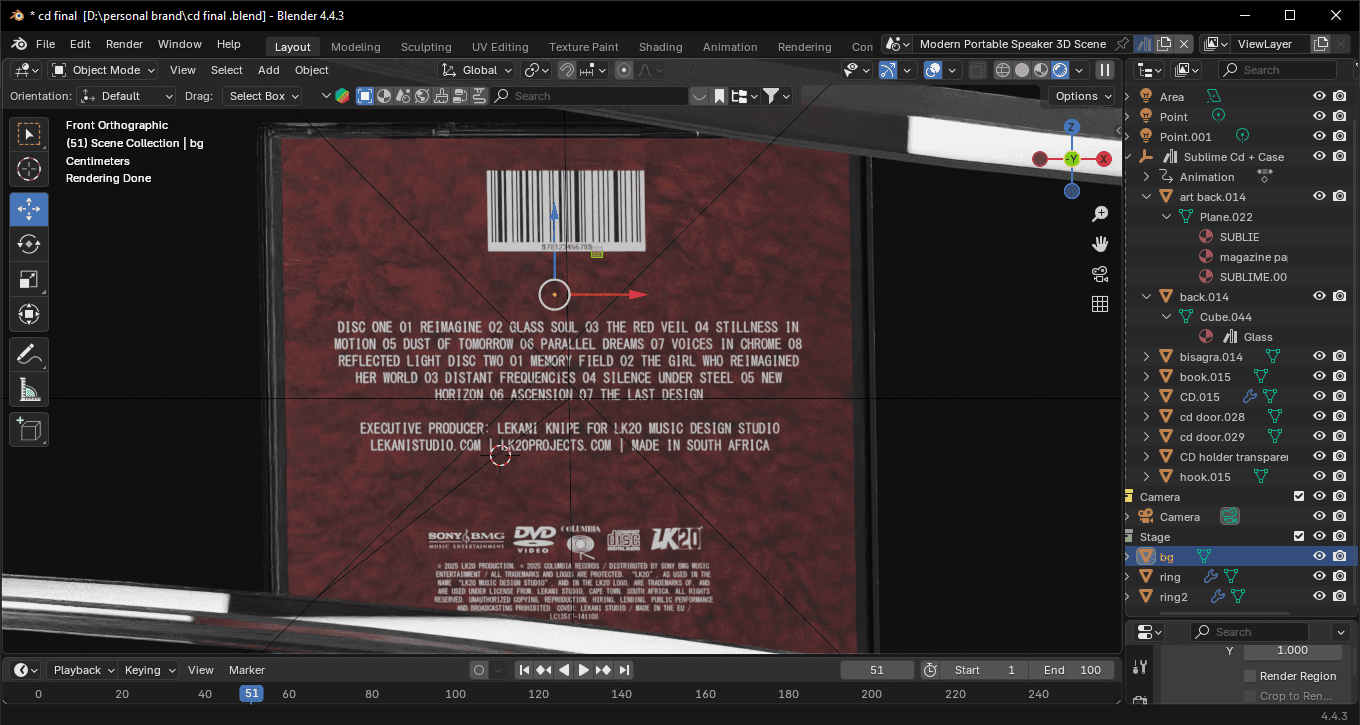Image resolution: width=1360 pixels, height=725 pixels.
Task: Select the Scale tool
Action: tap(29, 279)
